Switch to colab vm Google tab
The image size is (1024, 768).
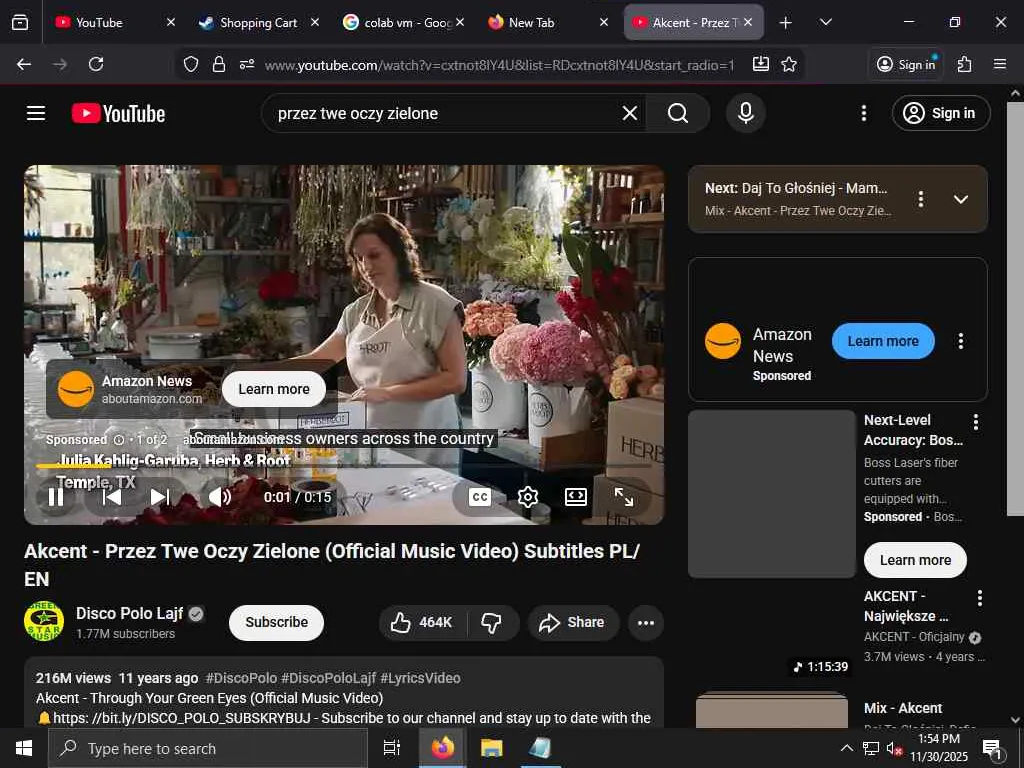point(408,22)
